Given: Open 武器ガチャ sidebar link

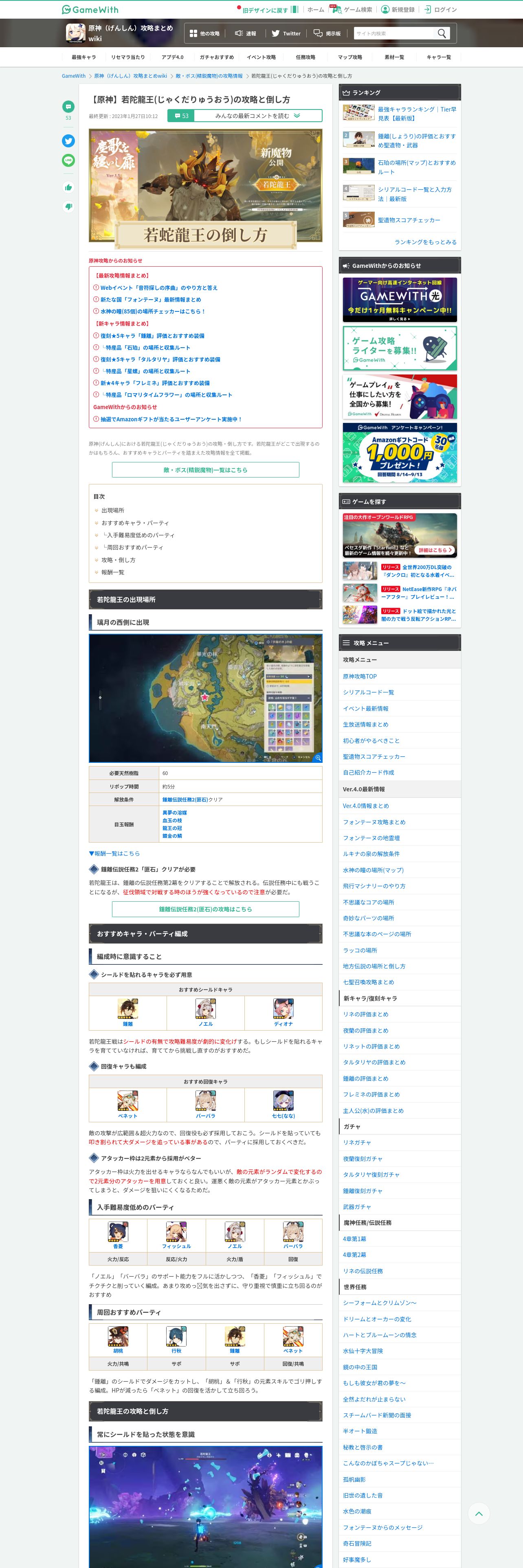Looking at the screenshot, I should (x=357, y=1207).
